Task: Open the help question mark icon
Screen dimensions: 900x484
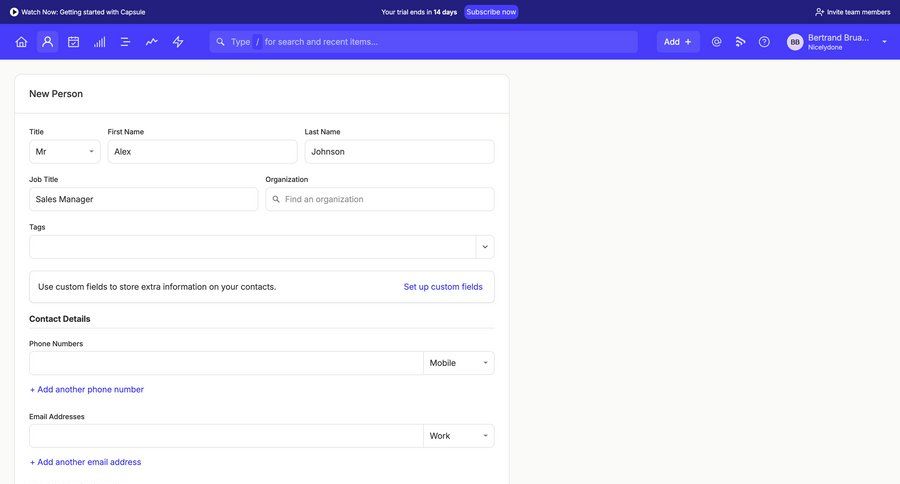Action: click(764, 42)
